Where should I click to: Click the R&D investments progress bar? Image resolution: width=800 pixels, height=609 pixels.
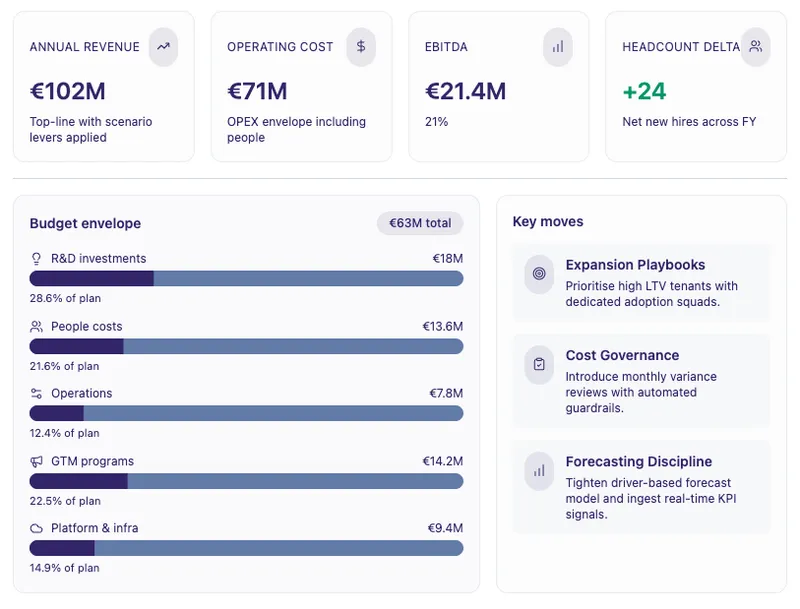point(246,278)
